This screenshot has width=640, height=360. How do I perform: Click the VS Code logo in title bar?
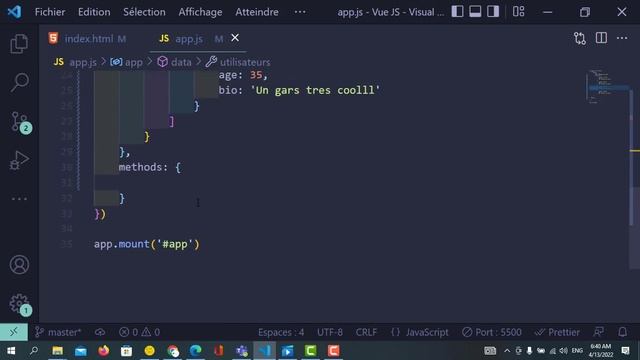tap(14, 12)
